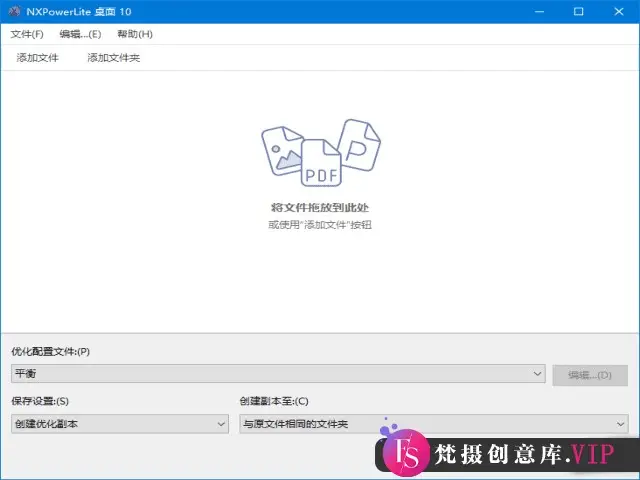
Task: Open the 创建副本至 dropdown with 与原文件相同的文件夹
Action: [x=433, y=424]
